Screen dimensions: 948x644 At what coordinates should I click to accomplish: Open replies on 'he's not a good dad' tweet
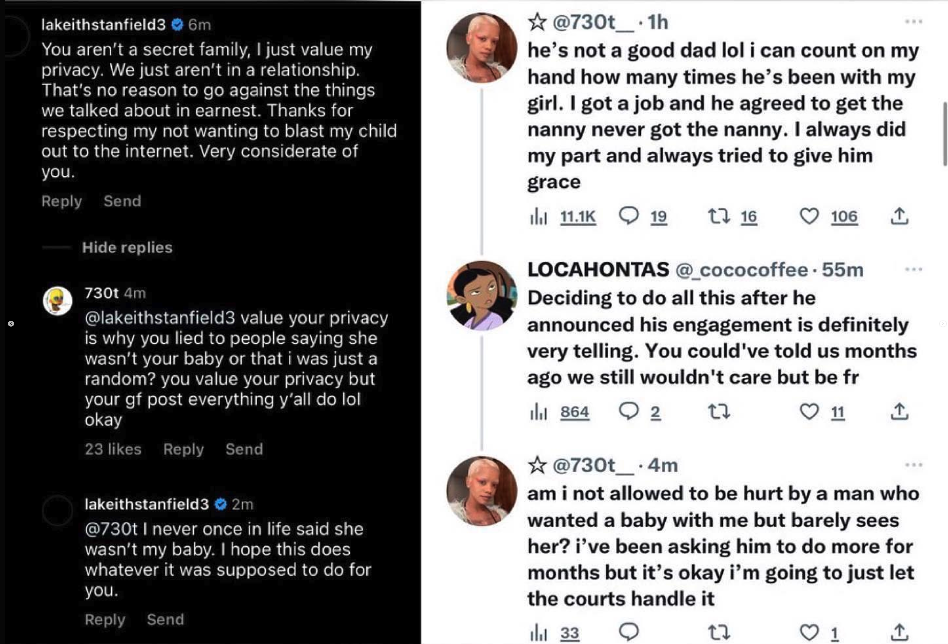[x=629, y=216]
